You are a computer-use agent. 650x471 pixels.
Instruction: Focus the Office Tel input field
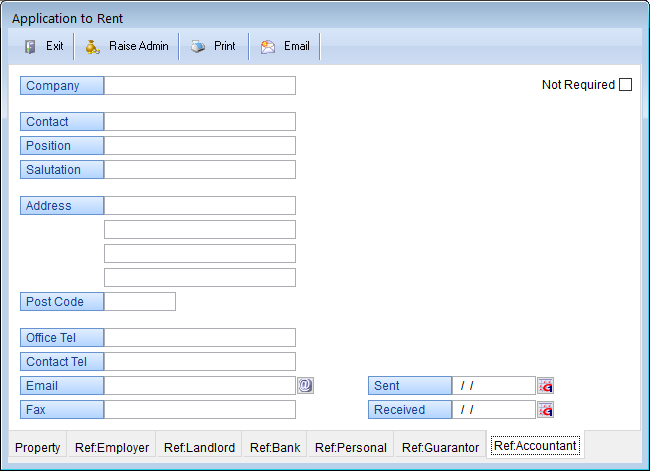coord(200,337)
